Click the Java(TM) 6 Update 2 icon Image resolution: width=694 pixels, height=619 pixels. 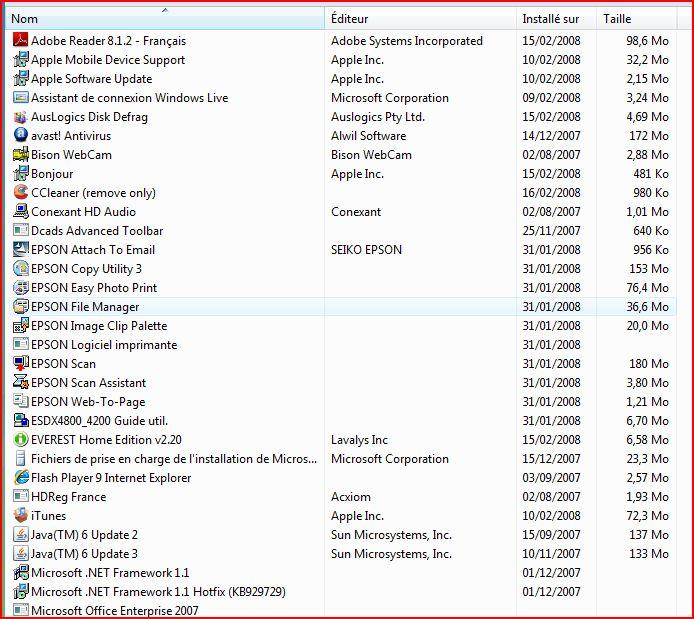[x=20, y=534]
